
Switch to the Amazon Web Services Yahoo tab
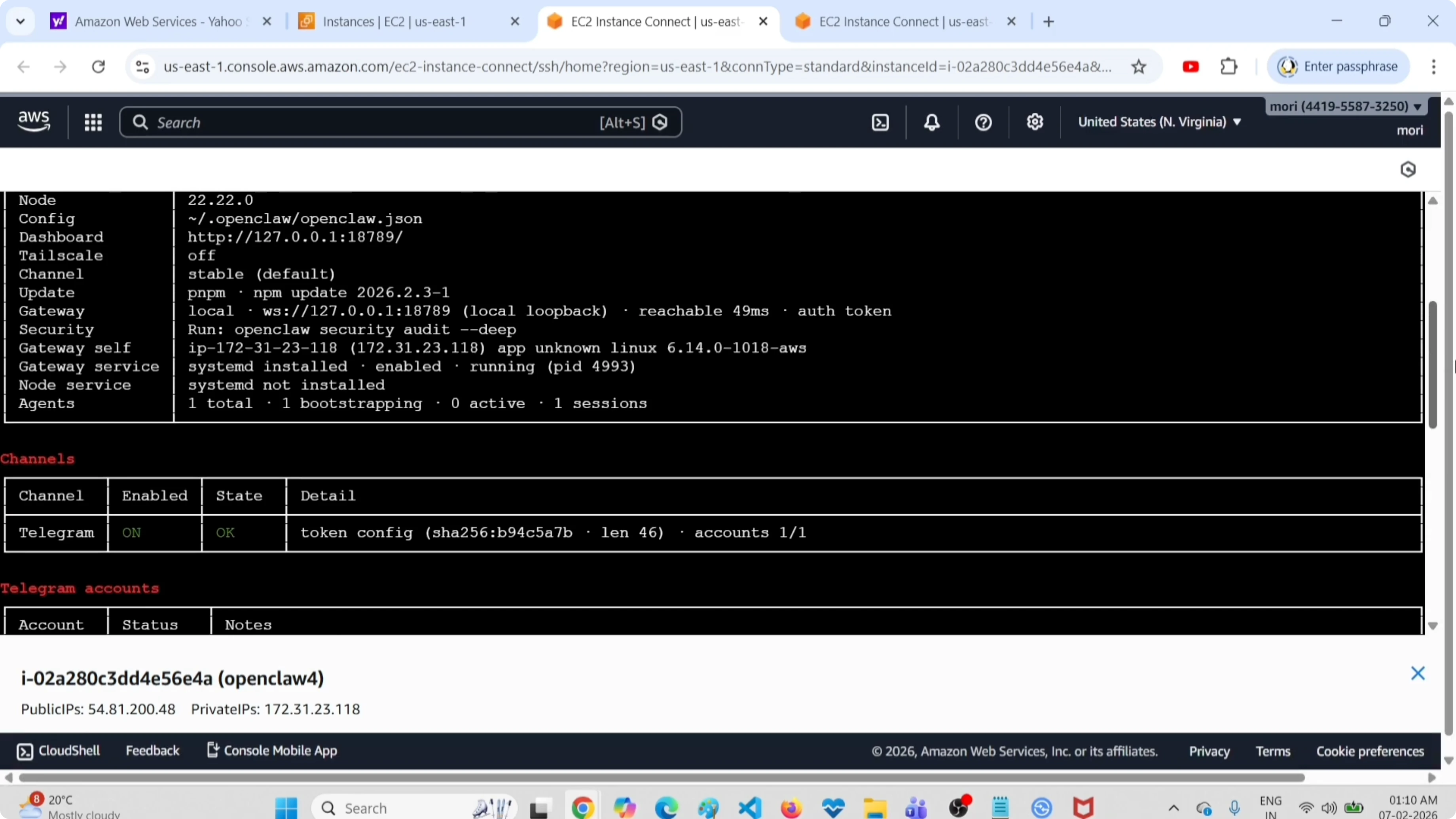coord(158,21)
